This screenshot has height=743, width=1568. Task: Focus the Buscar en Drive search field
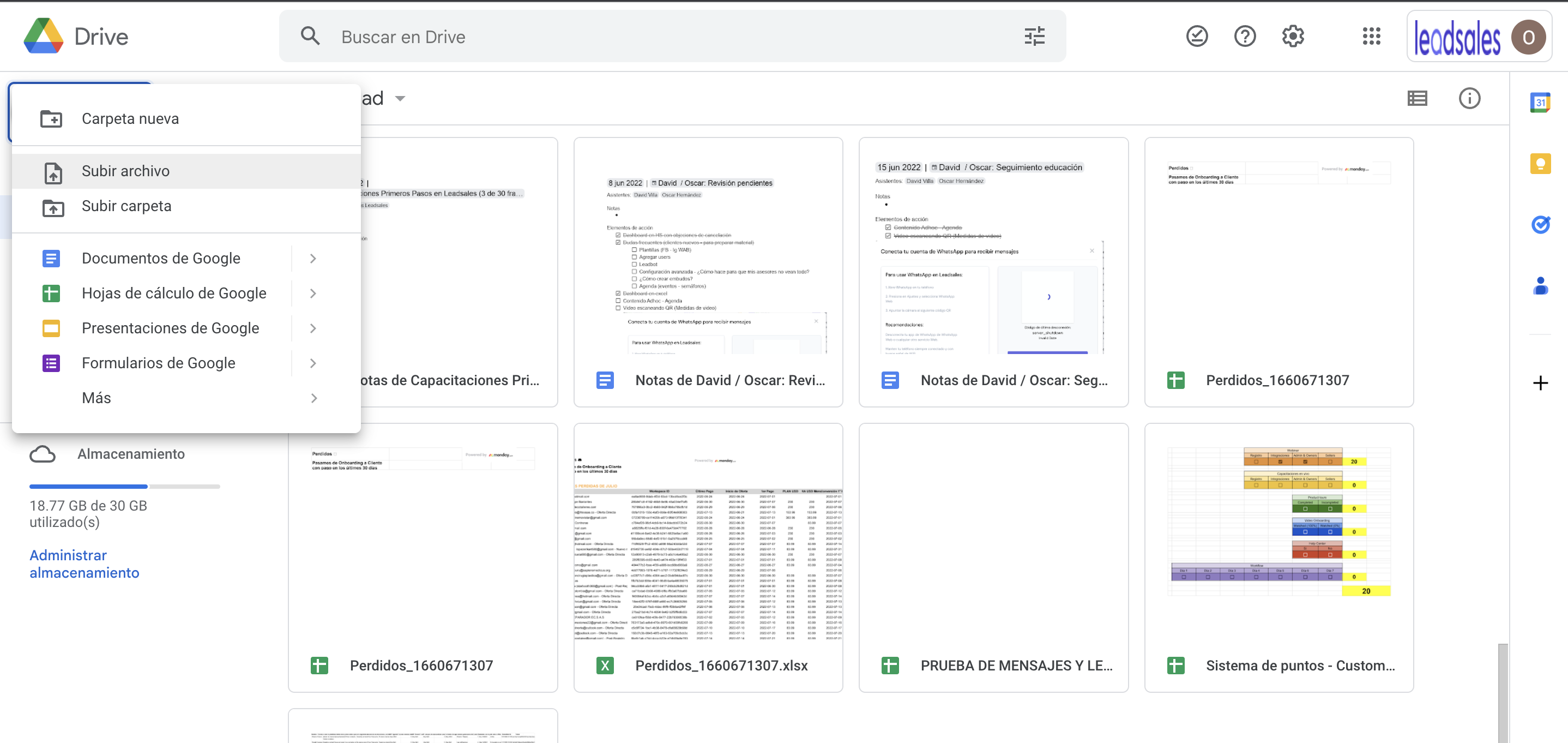(673, 36)
